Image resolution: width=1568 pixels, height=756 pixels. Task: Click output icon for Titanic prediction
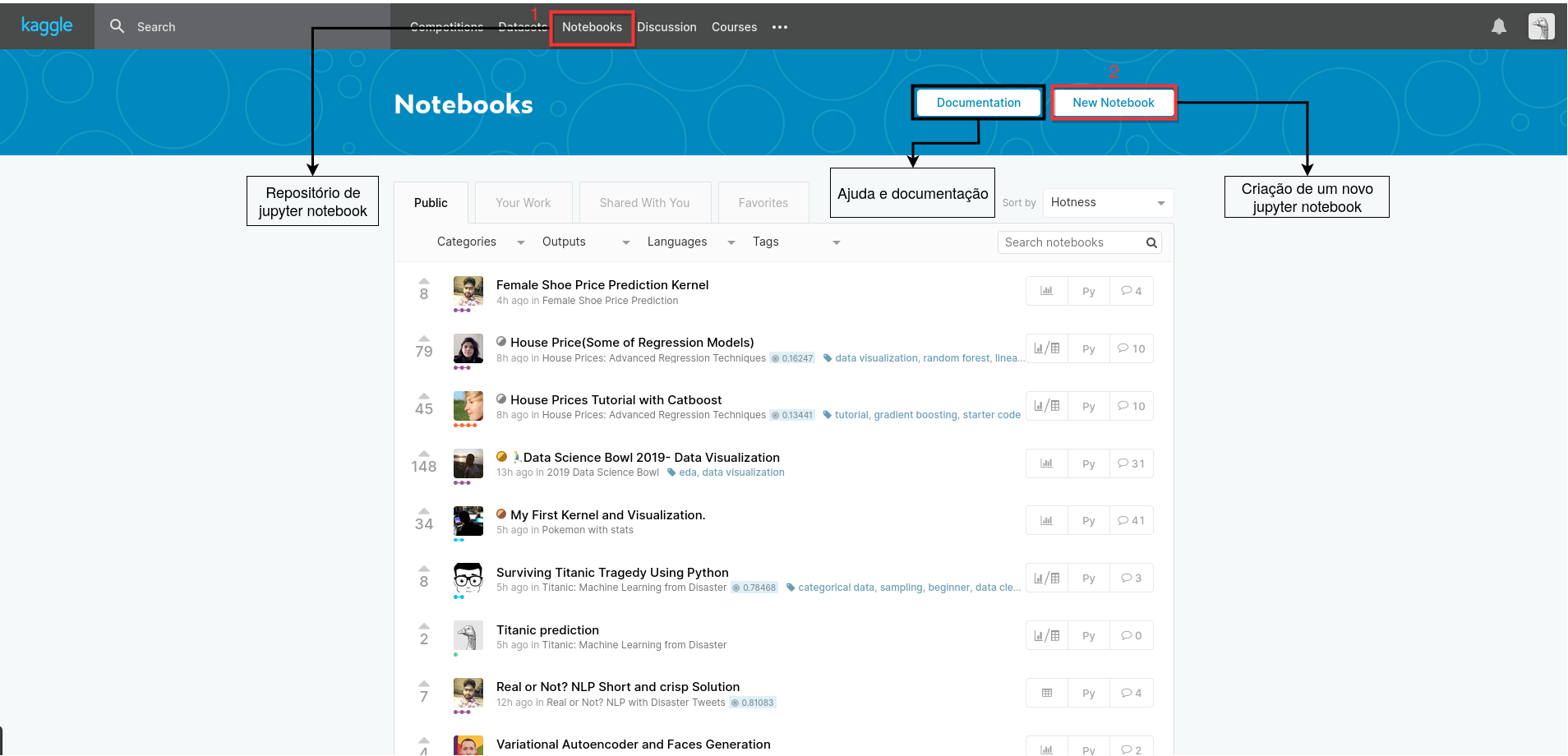1047,635
